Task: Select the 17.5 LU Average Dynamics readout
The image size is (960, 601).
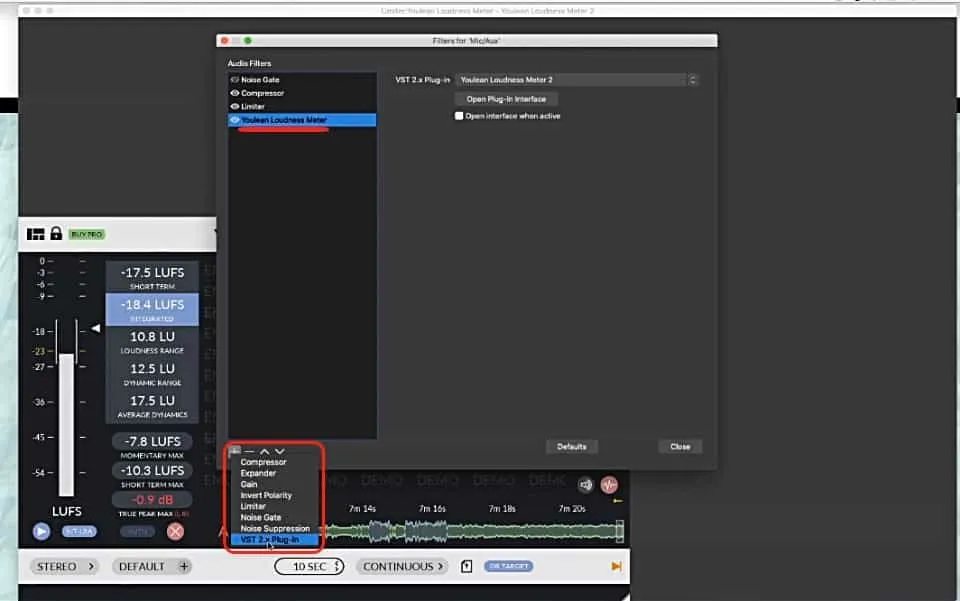Action: (152, 406)
